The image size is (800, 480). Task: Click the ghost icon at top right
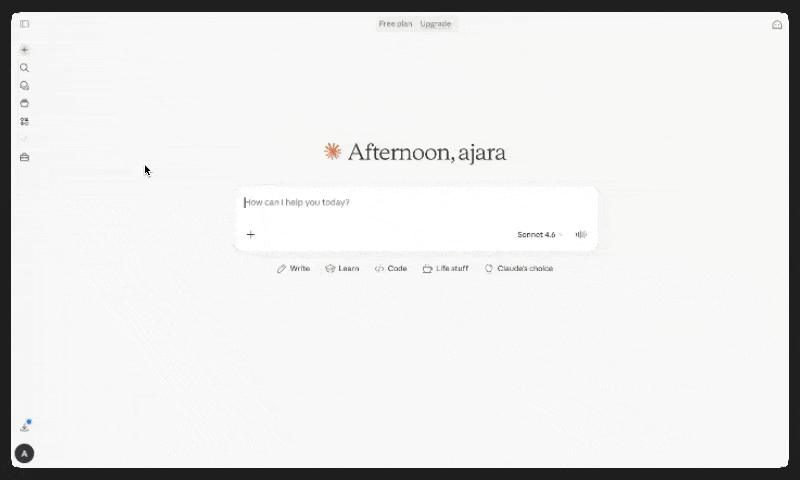click(777, 25)
